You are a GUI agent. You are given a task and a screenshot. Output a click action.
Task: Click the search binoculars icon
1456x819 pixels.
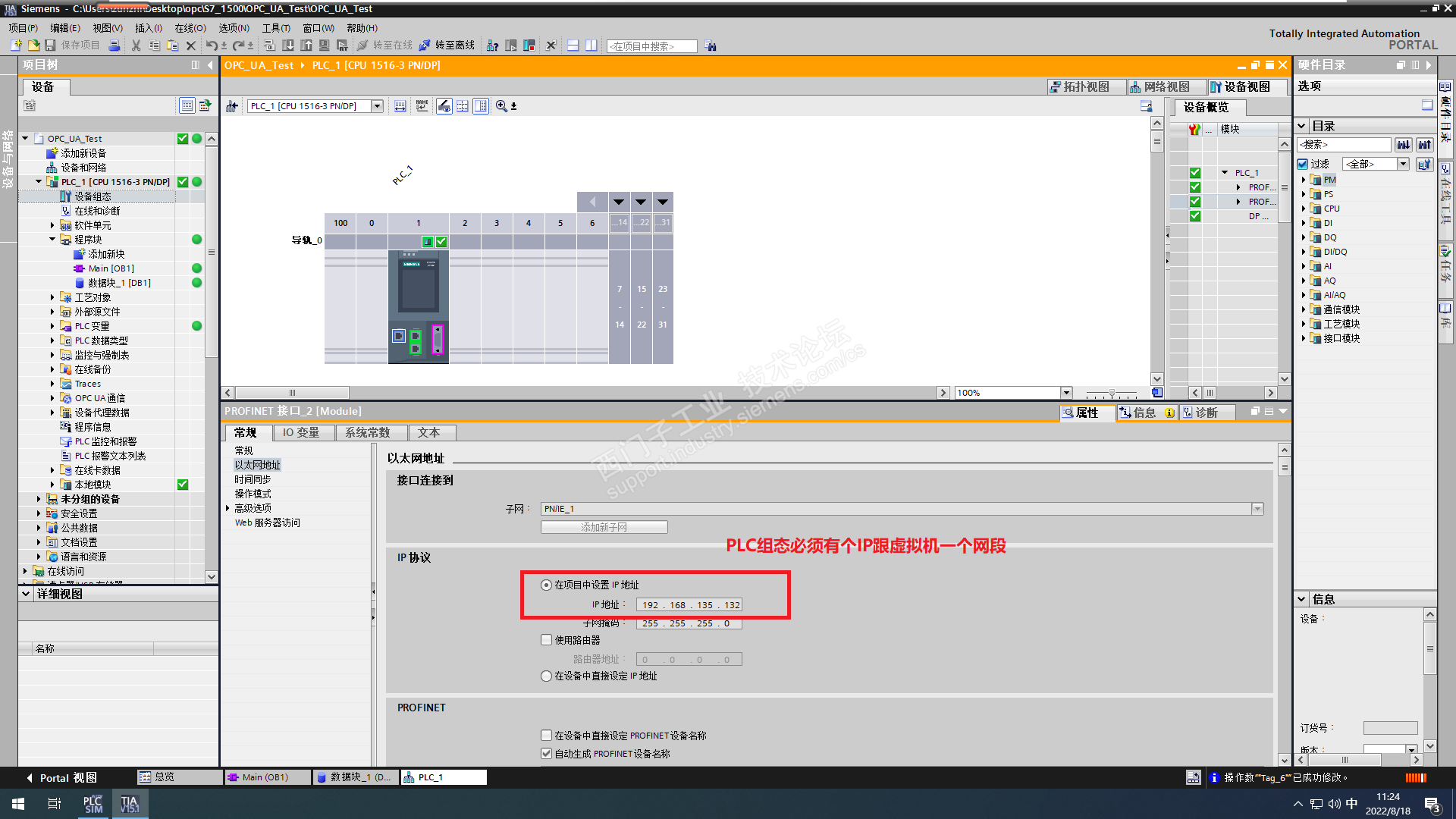711,46
